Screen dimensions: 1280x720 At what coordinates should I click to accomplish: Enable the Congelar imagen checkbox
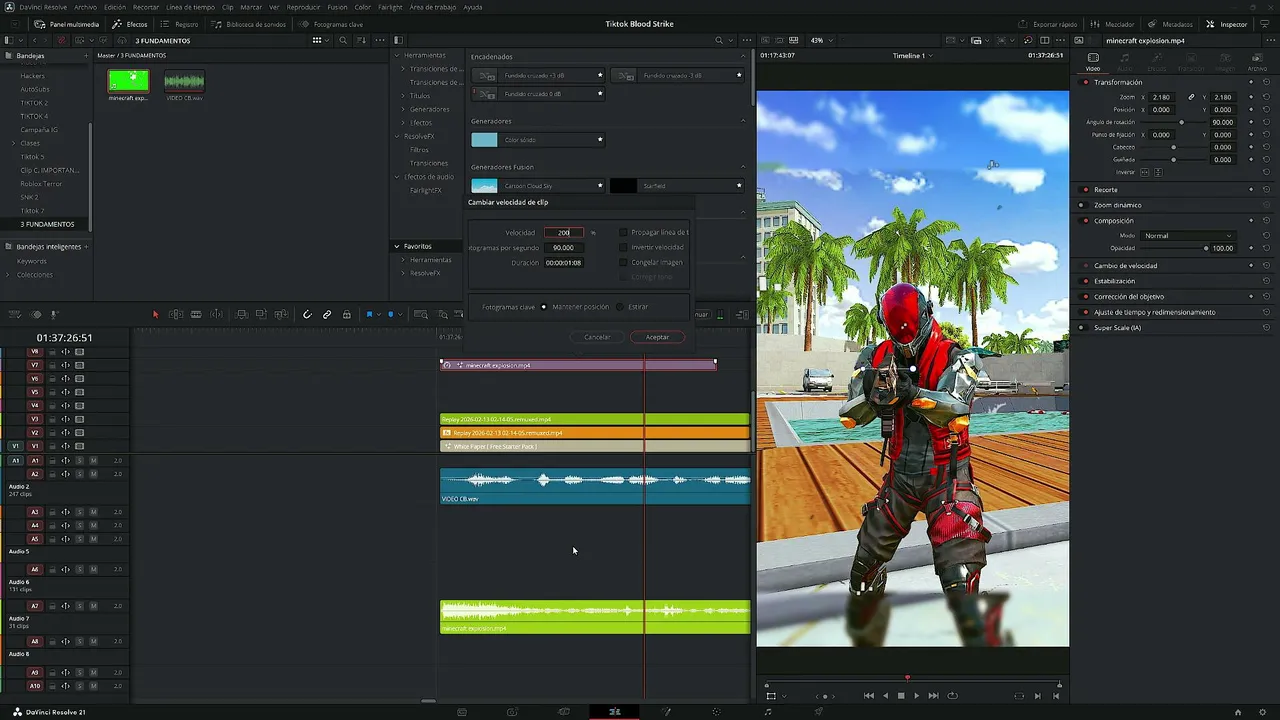coord(623,262)
